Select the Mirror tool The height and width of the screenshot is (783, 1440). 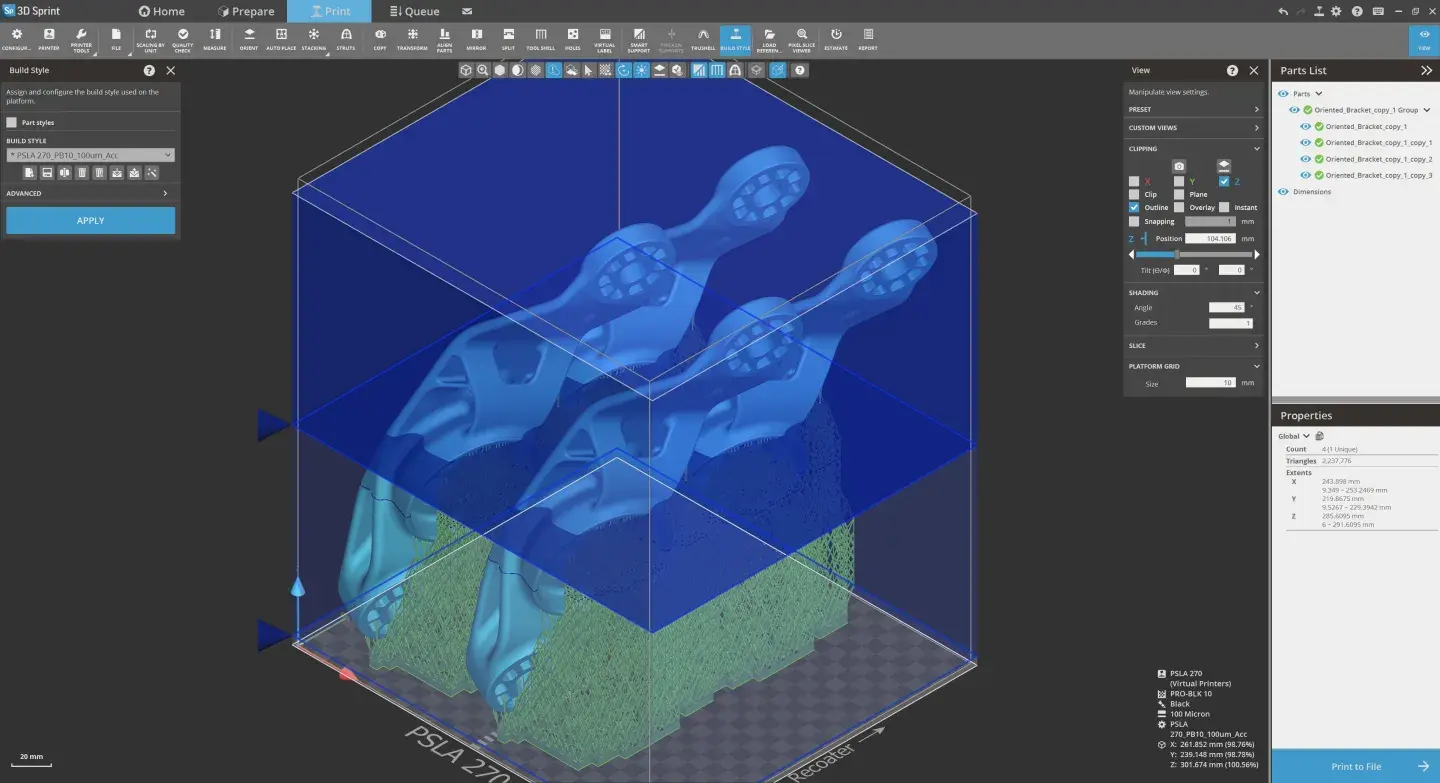click(x=476, y=39)
